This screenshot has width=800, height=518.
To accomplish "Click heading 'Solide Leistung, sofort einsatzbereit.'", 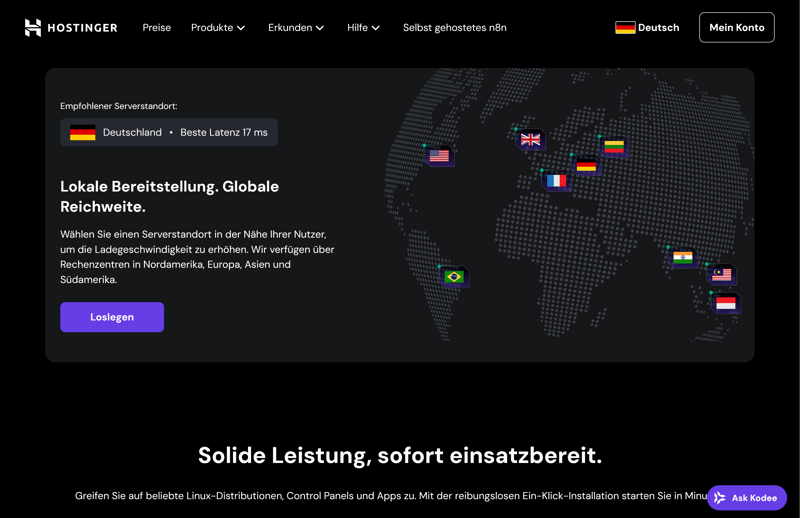I will pos(400,455).
